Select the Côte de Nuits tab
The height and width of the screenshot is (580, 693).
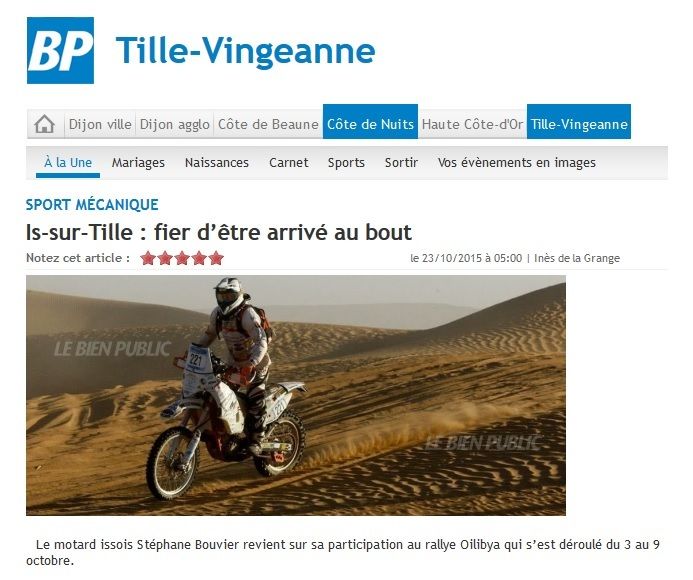pos(370,122)
